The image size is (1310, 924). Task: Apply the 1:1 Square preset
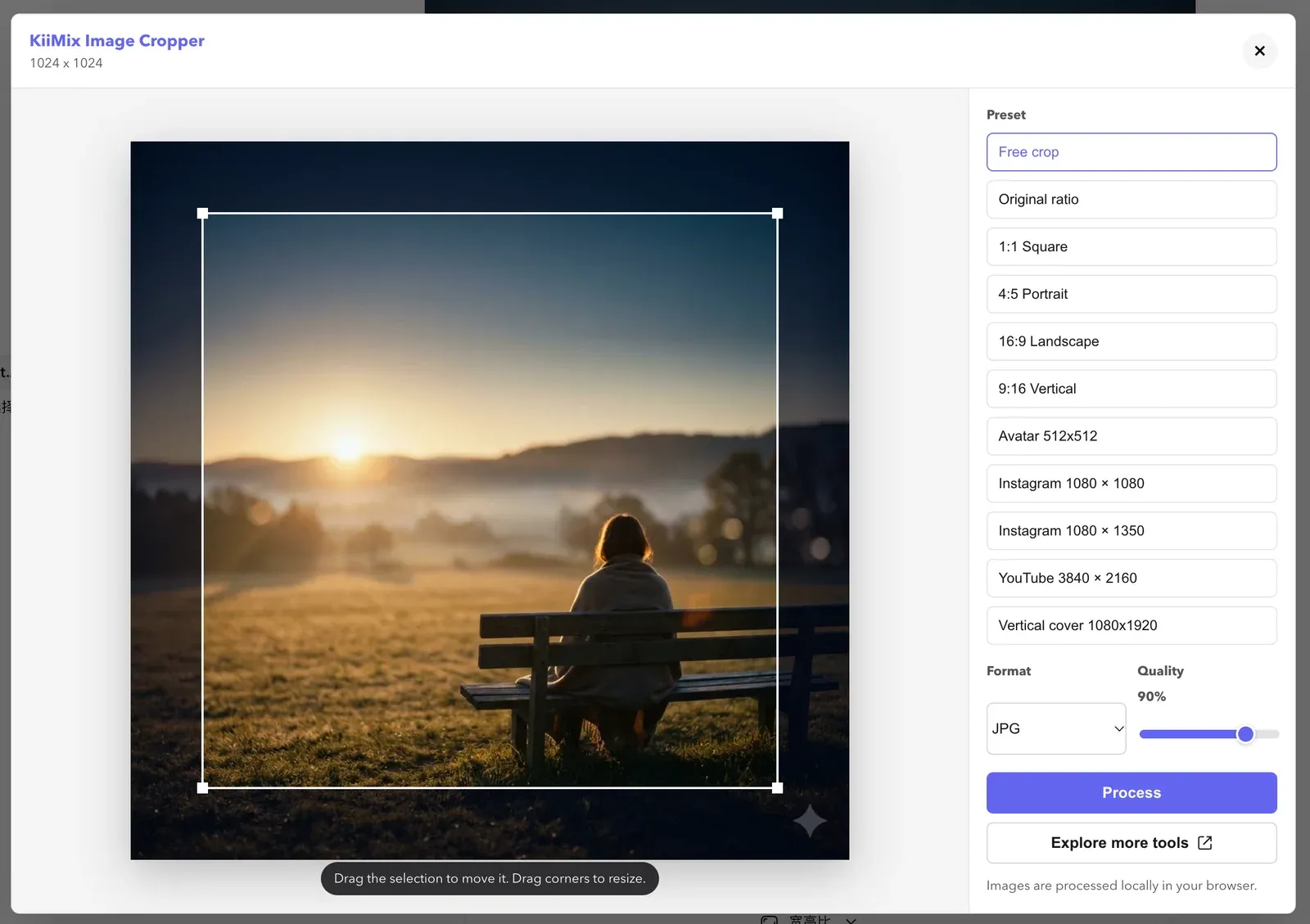(x=1132, y=247)
